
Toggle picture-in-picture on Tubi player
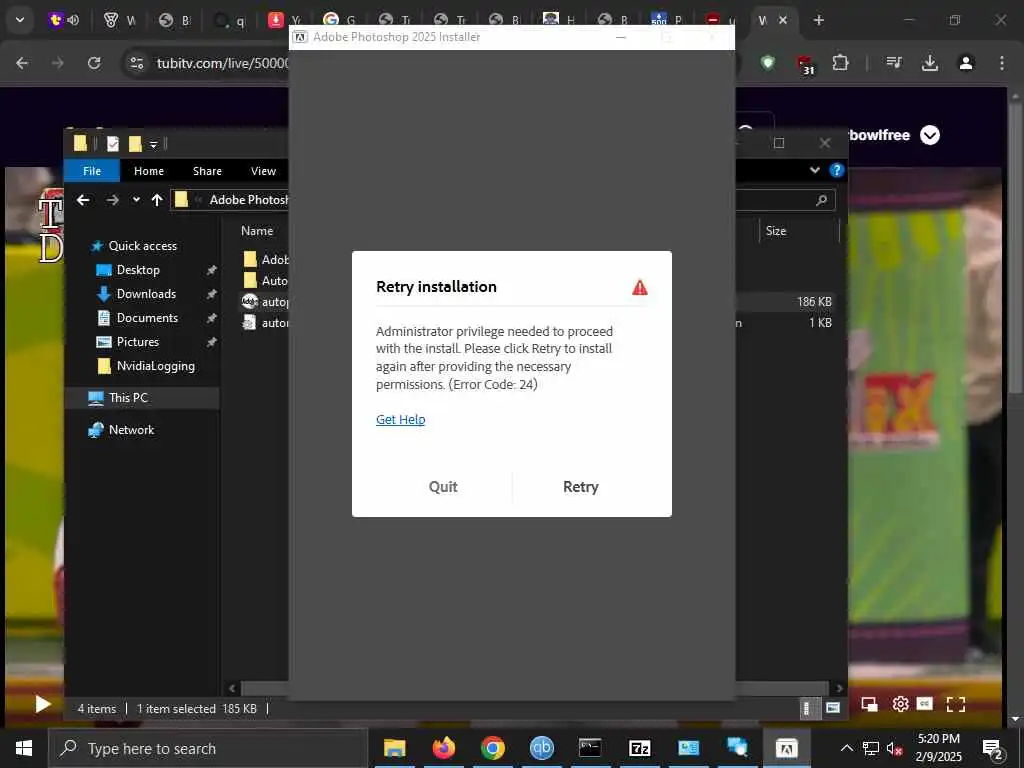tap(869, 704)
